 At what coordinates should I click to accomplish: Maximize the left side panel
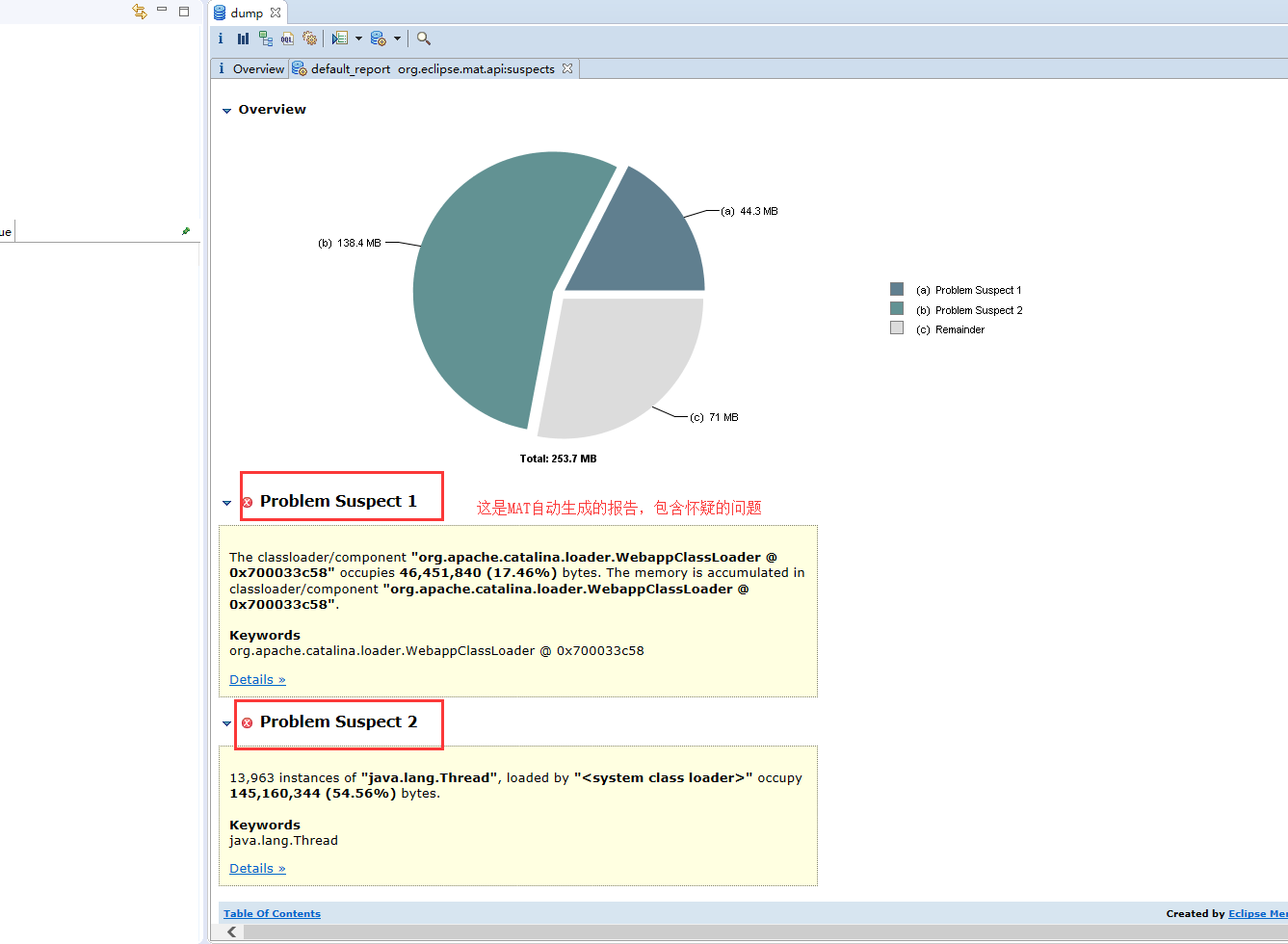point(184,12)
